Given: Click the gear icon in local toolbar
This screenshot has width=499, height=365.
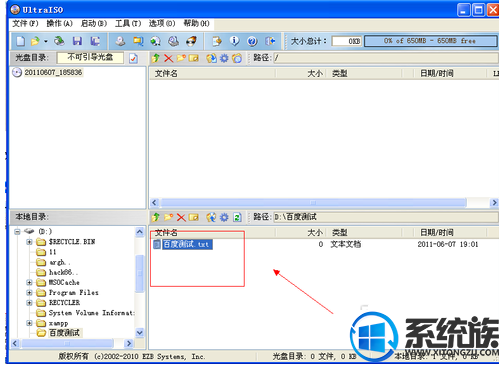Looking at the screenshot, I should 224,218.
